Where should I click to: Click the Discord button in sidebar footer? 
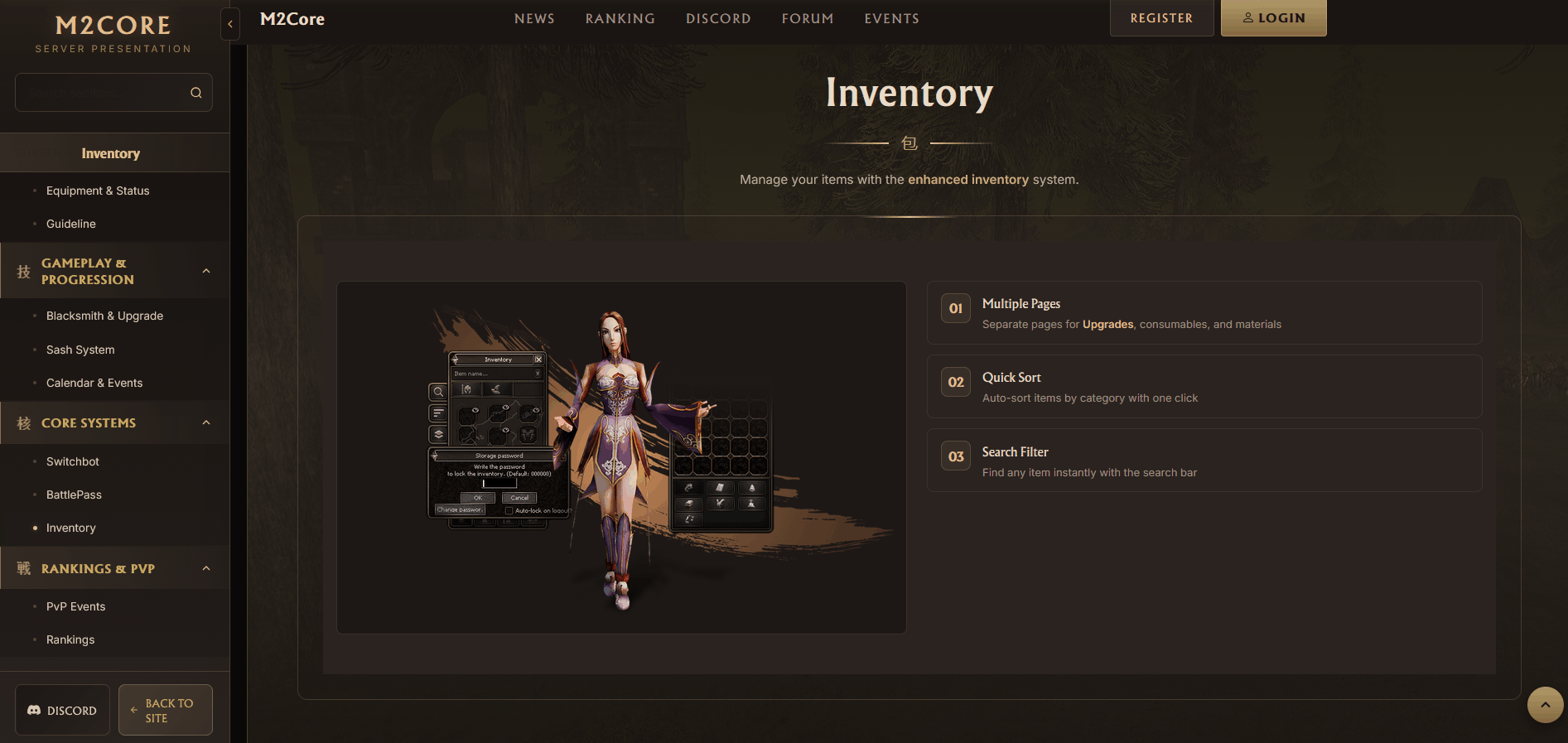point(62,710)
